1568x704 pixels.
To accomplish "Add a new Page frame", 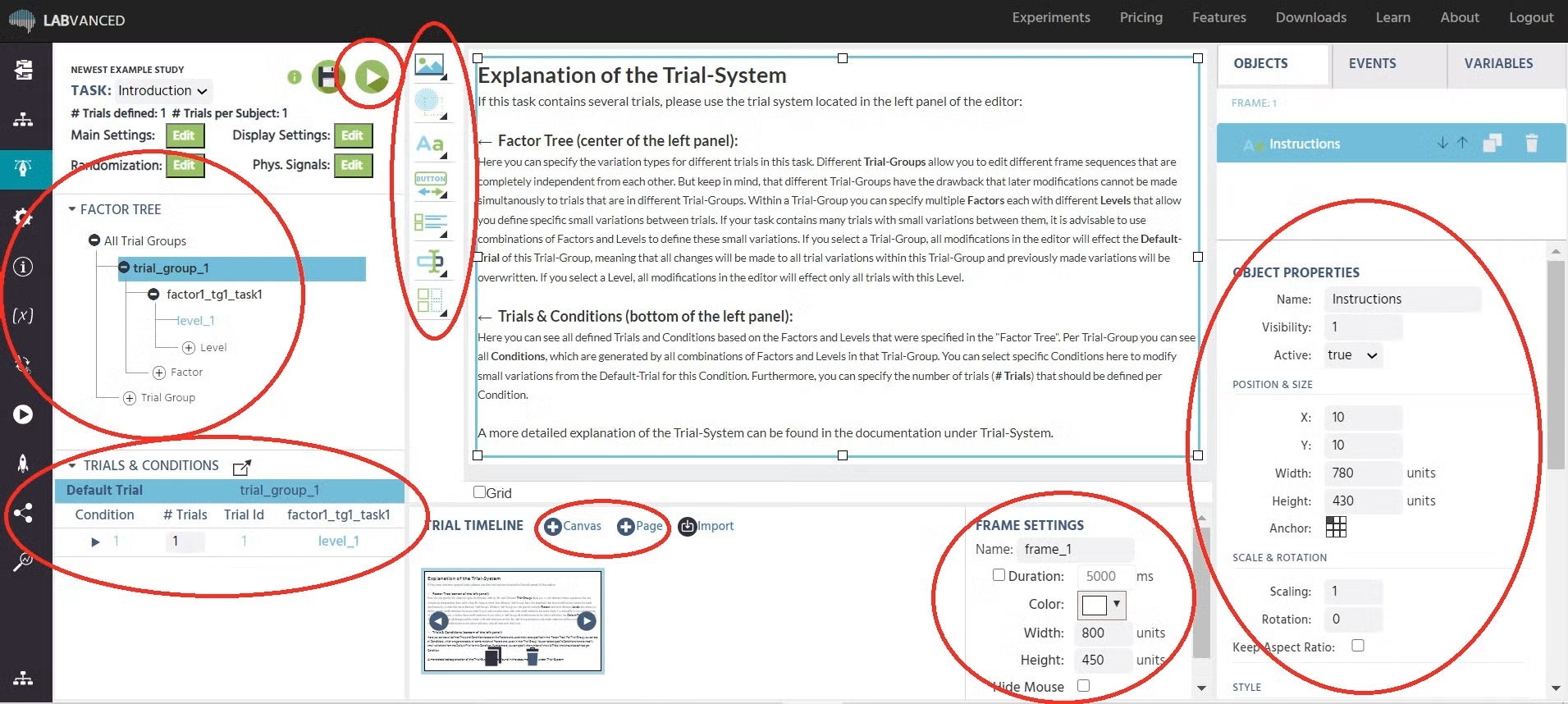I will pos(640,526).
